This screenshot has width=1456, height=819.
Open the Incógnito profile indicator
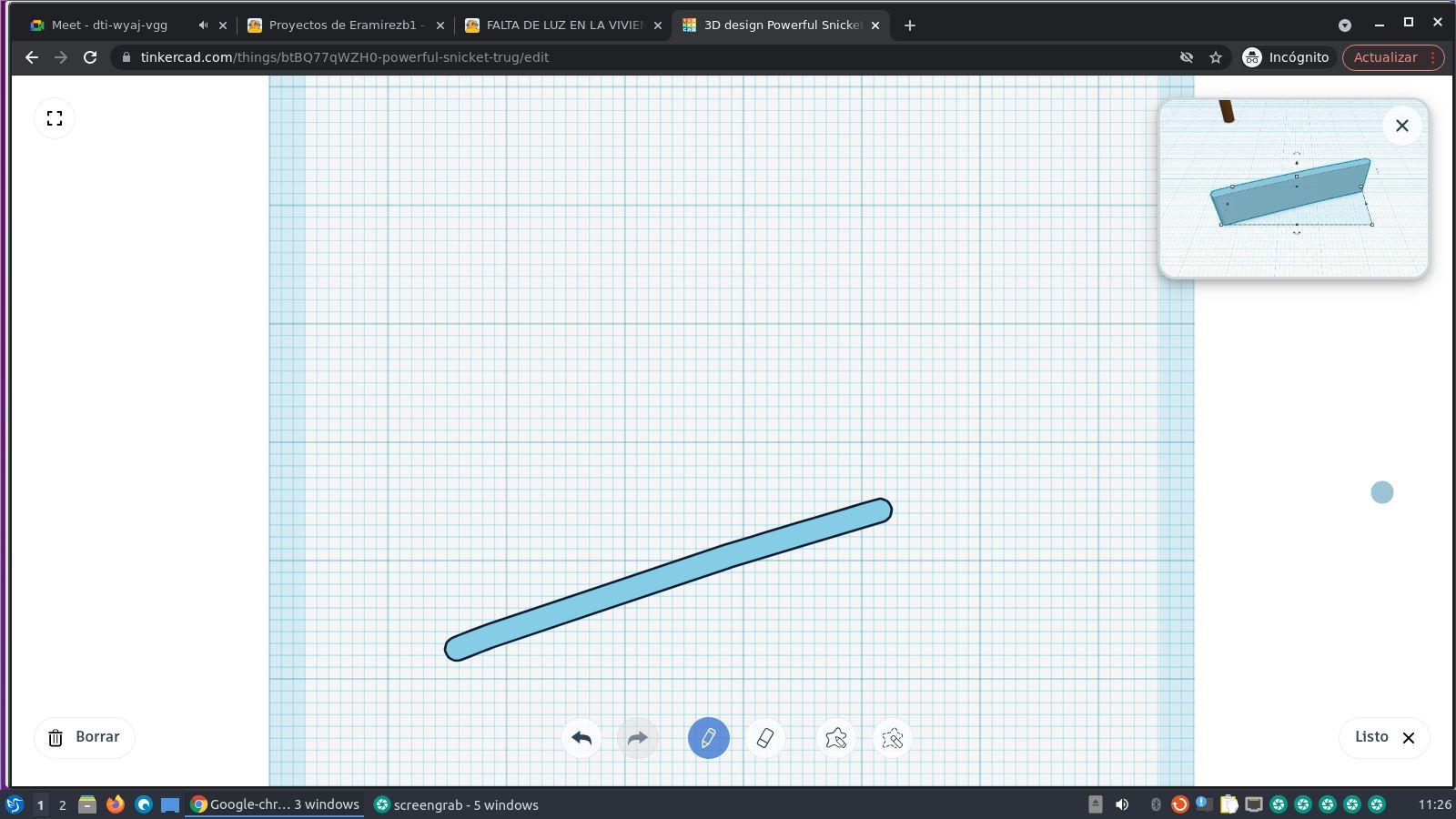click(x=1286, y=57)
